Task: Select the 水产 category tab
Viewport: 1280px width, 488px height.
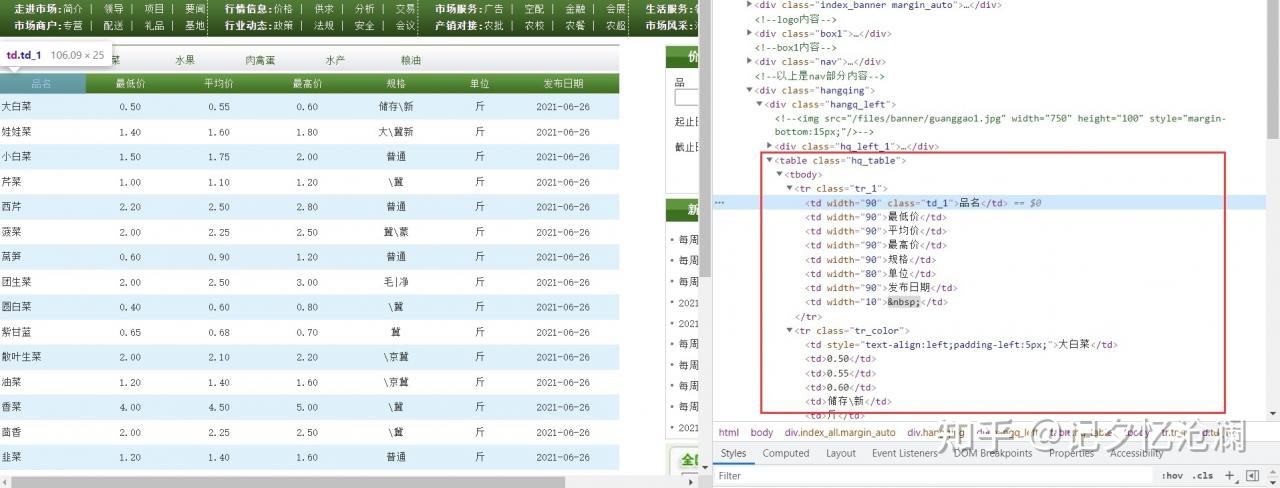Action: pos(335,60)
